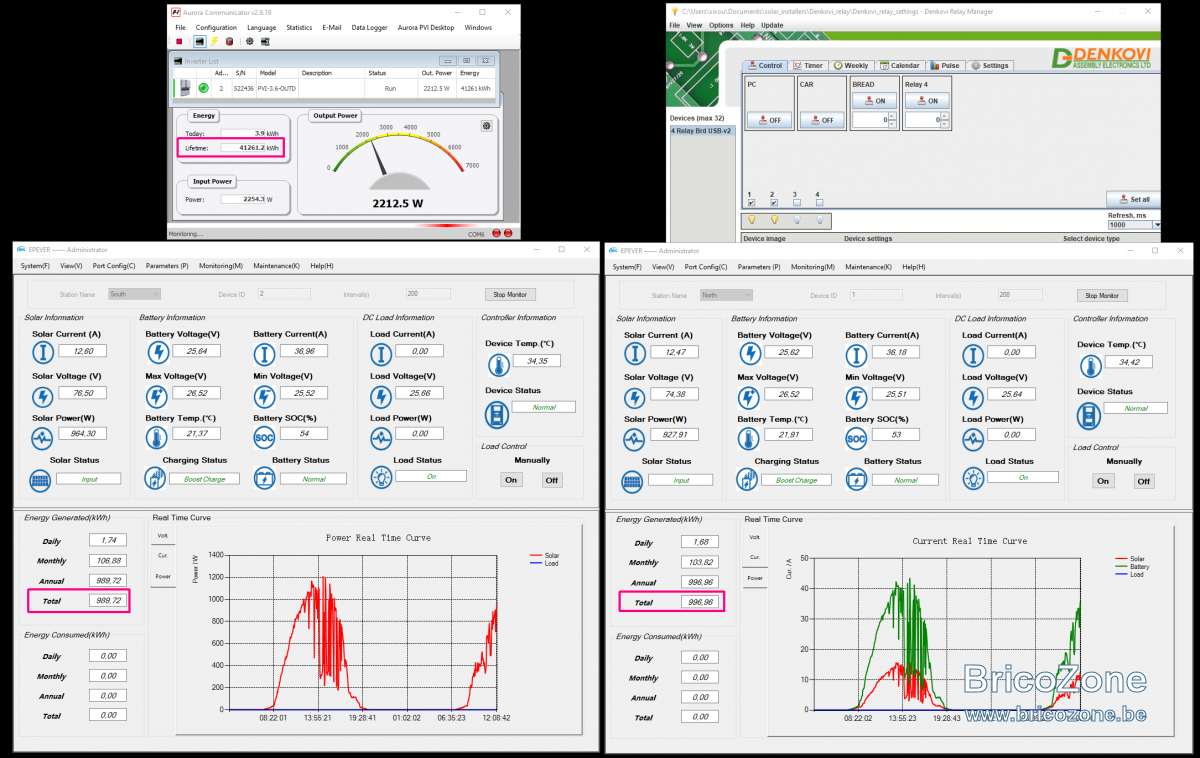Select the Power curve tab in North window
Image resolution: width=1200 pixels, height=758 pixels.
755,578
